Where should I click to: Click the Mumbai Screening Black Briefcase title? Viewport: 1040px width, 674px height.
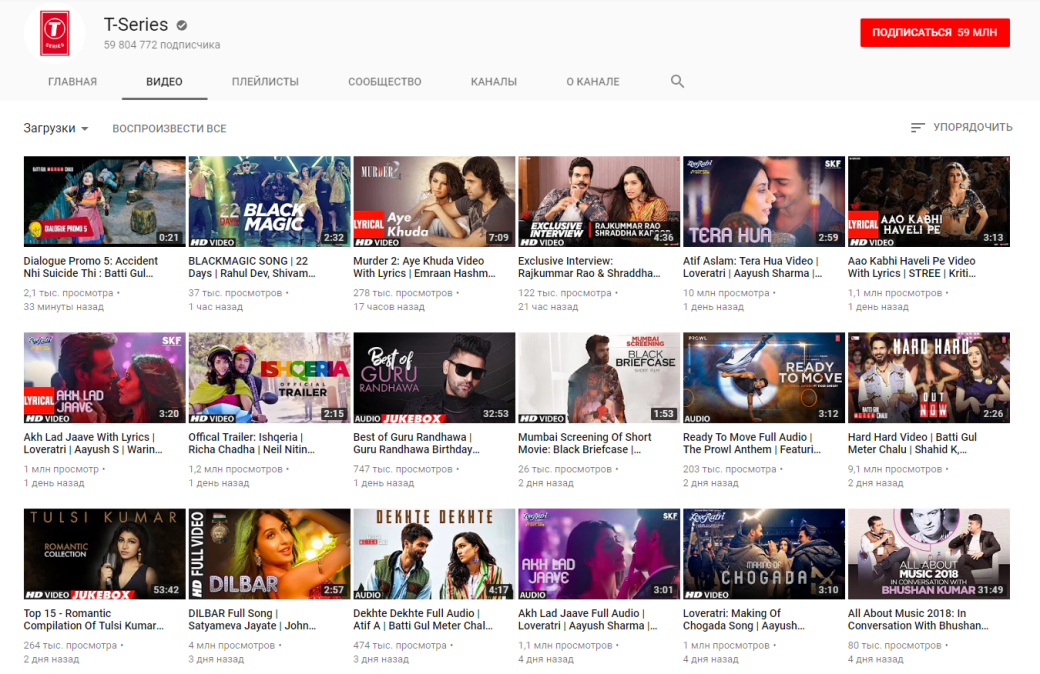[584, 443]
